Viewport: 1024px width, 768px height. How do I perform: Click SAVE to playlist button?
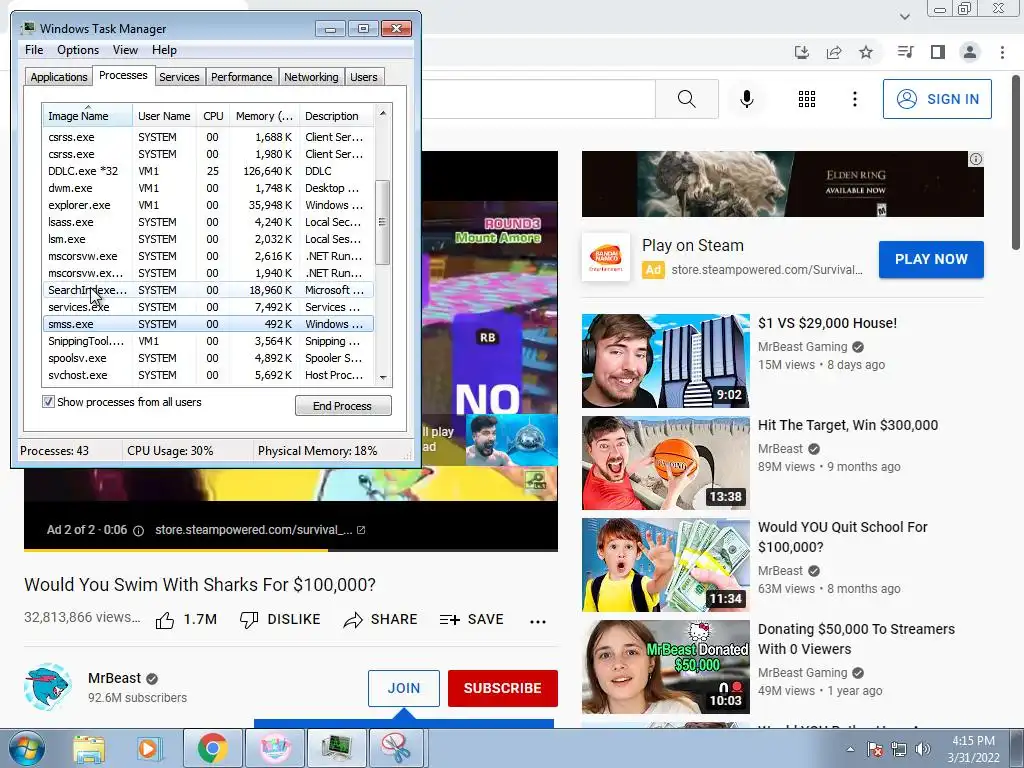[472, 620]
